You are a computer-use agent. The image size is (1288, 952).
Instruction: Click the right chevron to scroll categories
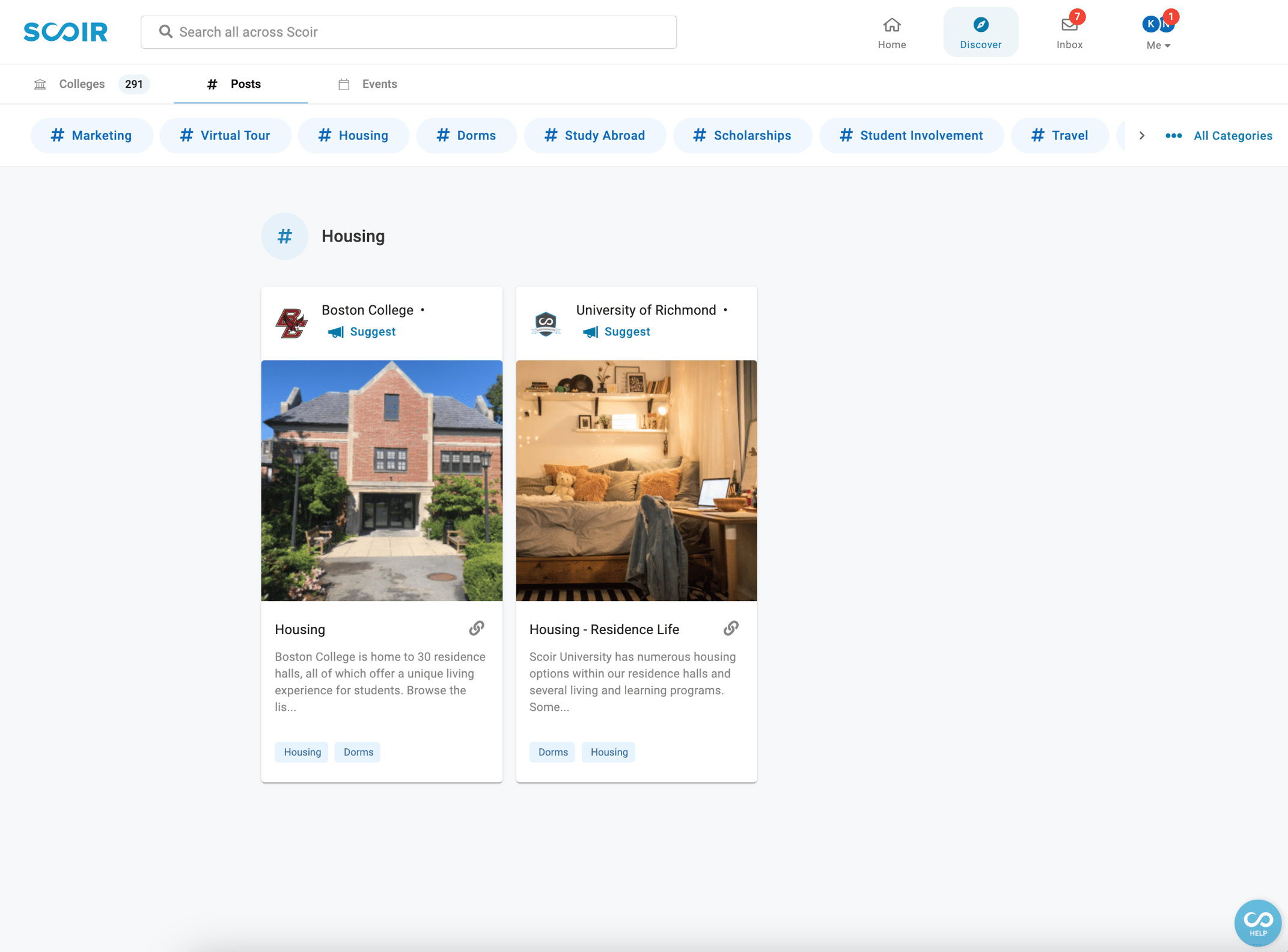(1141, 135)
